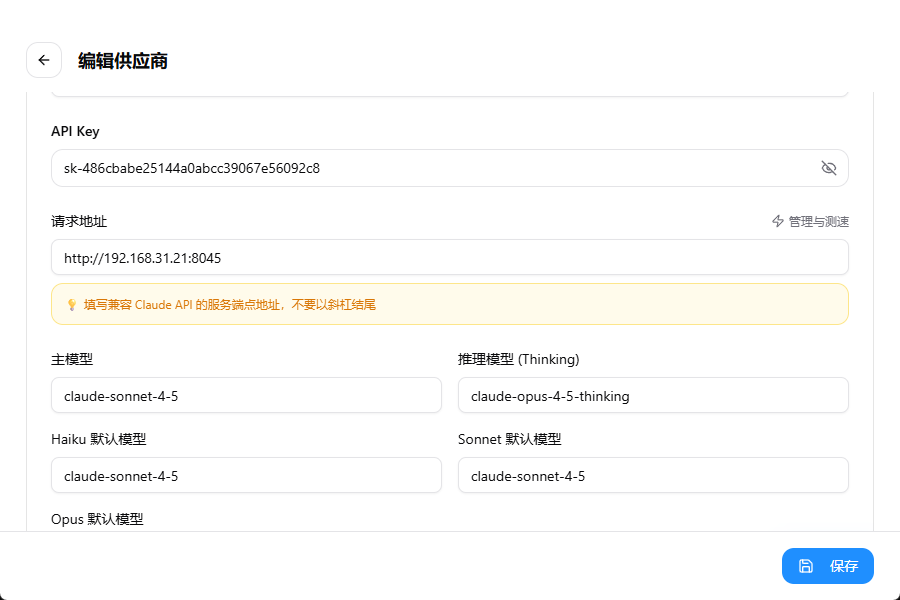Click the 请求地址 label

(x=79, y=222)
